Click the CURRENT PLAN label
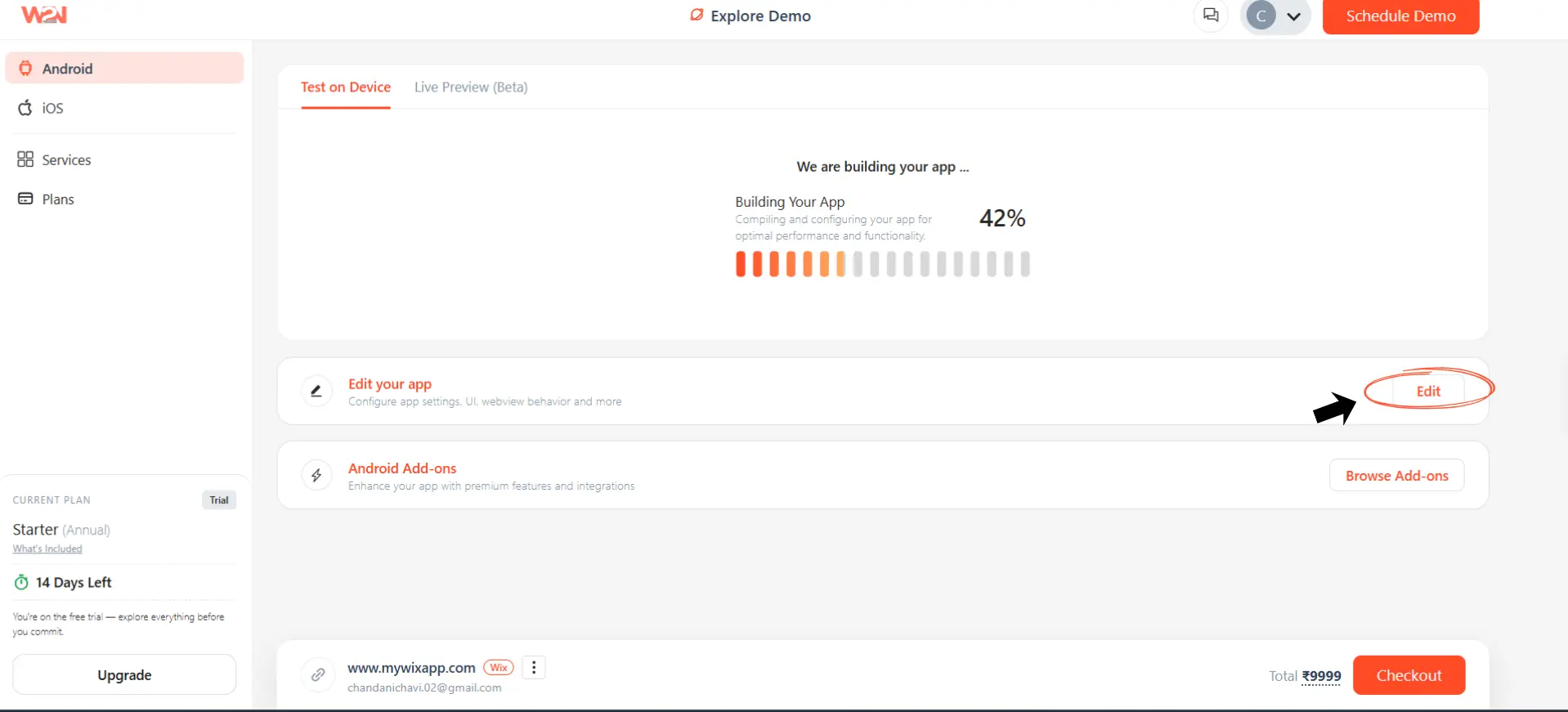This screenshot has height=712, width=1568. click(x=52, y=500)
